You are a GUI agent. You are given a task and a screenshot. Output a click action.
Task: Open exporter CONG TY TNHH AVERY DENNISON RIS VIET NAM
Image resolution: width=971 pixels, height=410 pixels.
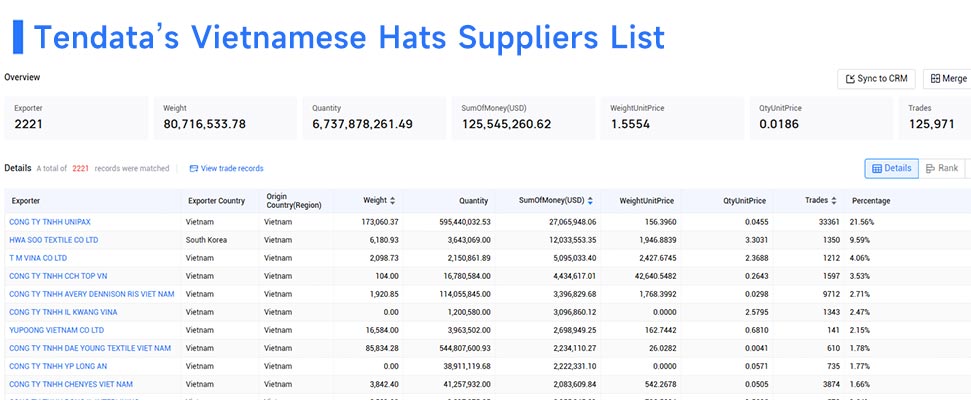(x=92, y=294)
